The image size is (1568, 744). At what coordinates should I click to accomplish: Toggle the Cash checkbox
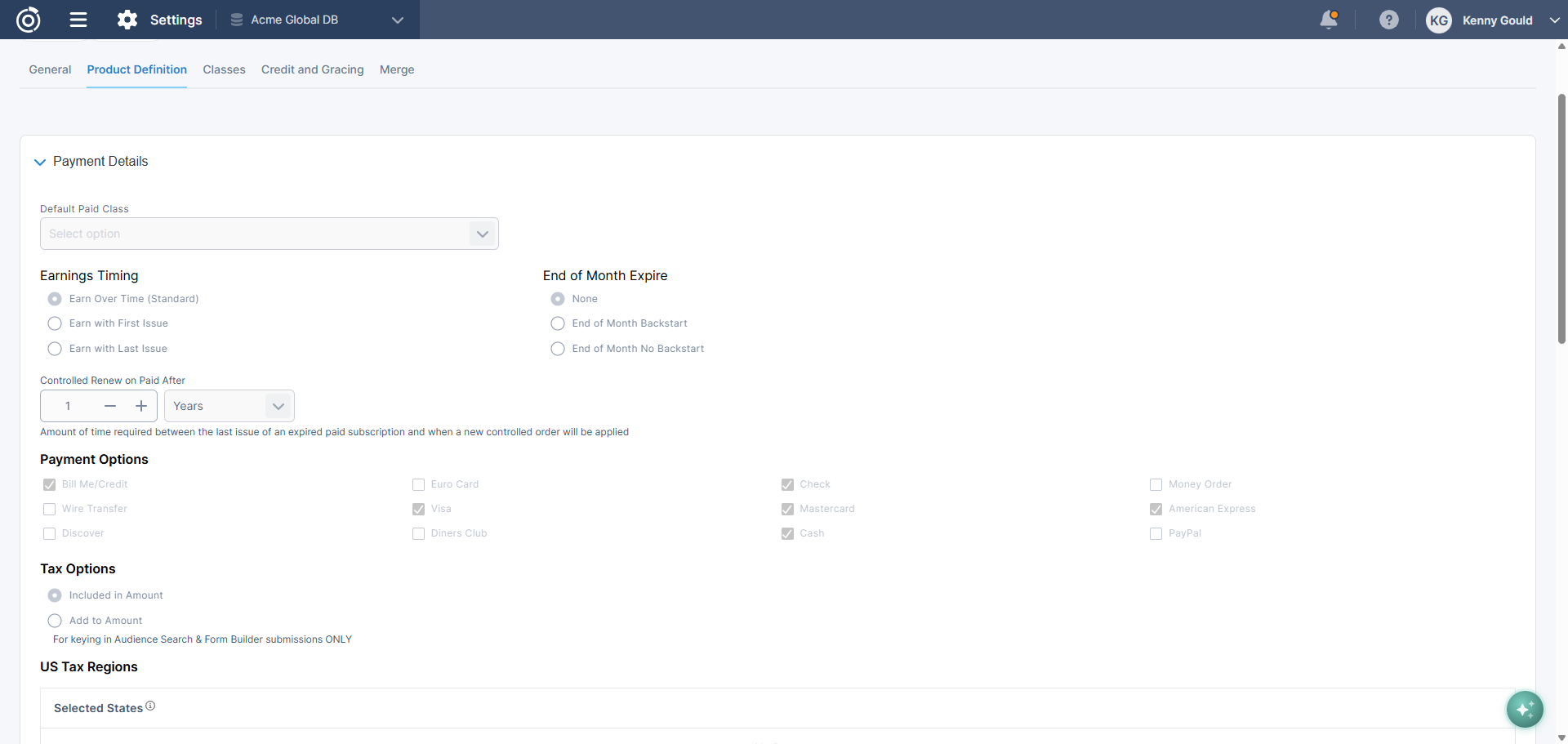coord(787,533)
